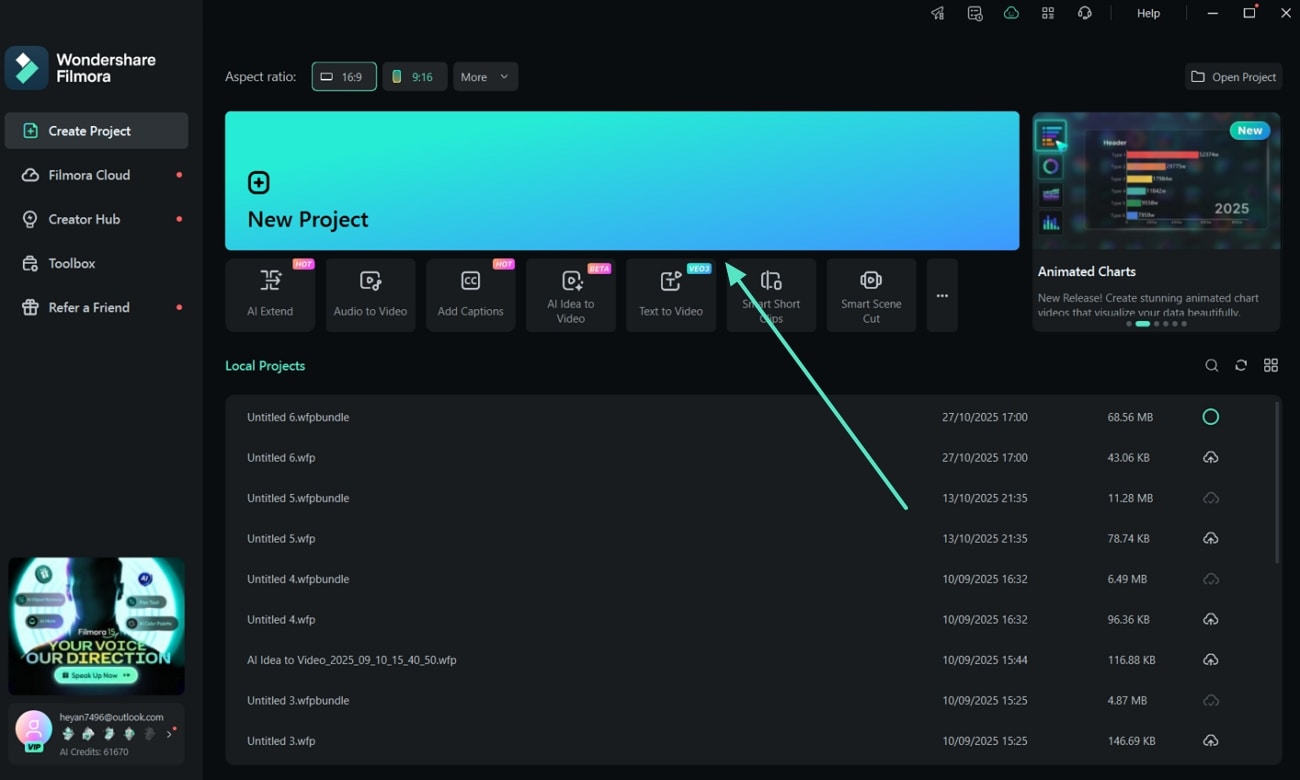The image size is (1300, 780).
Task: Refresh the local projects list
Action: (1241, 366)
